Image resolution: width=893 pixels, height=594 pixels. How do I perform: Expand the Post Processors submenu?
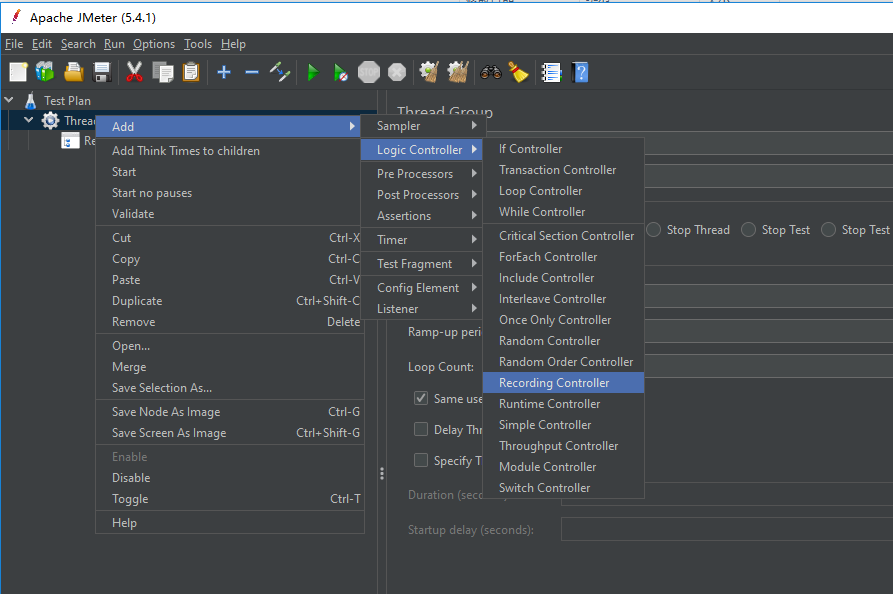tap(422, 195)
